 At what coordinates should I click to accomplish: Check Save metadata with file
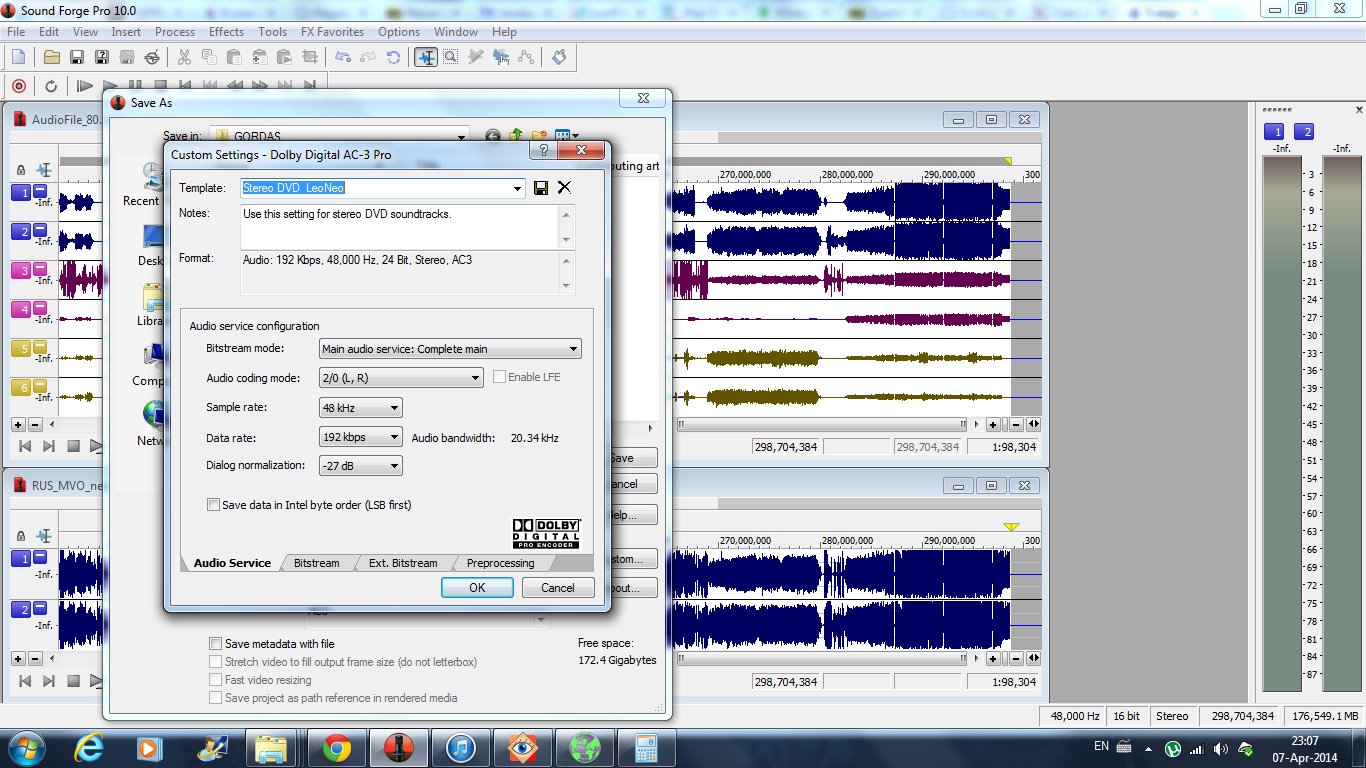[215, 644]
